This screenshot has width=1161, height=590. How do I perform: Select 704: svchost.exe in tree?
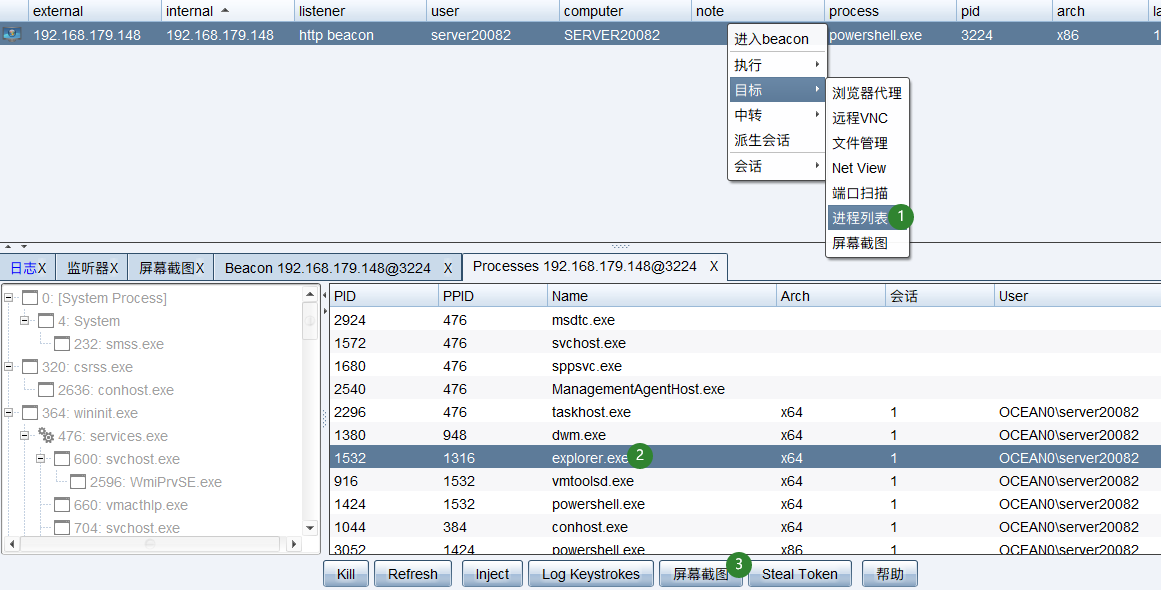(127, 528)
